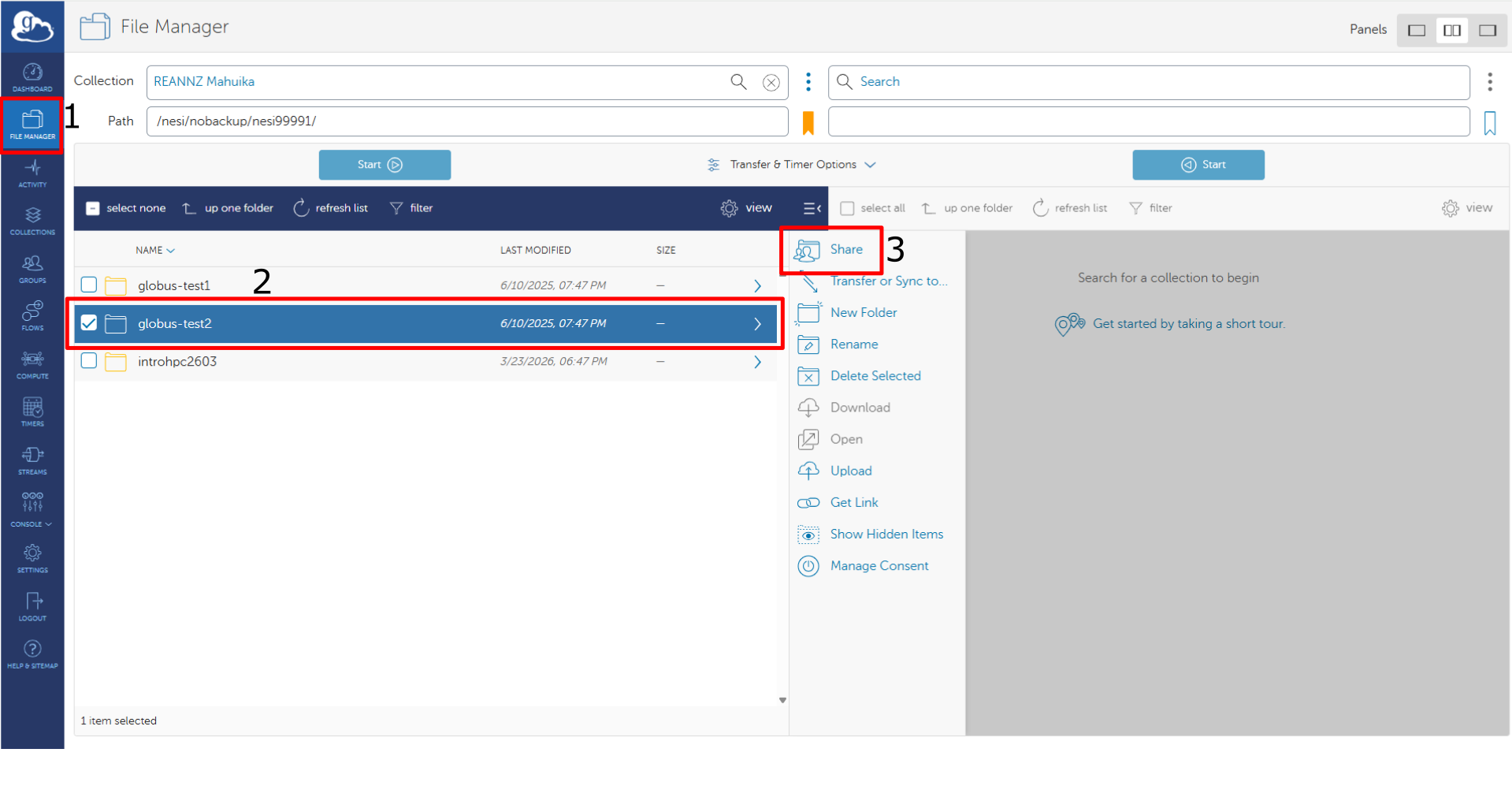
Task: Open the view settings in right pane
Action: [x=1467, y=208]
